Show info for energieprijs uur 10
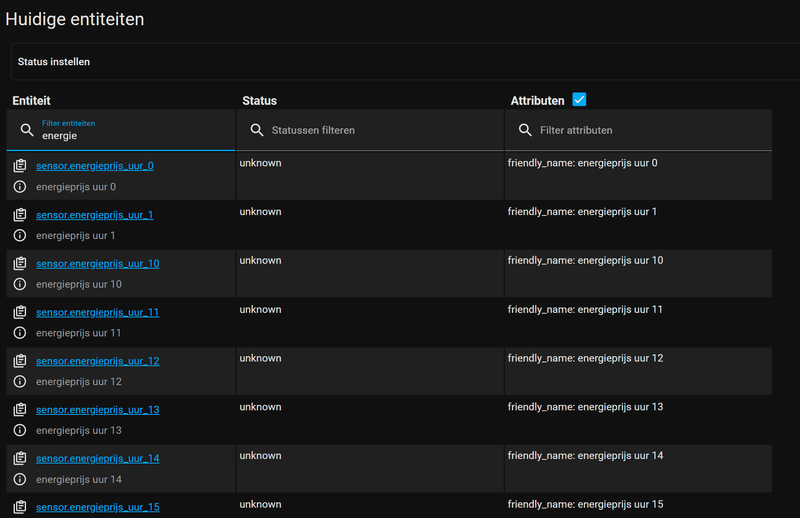This screenshot has height=518, width=800. 20,284
